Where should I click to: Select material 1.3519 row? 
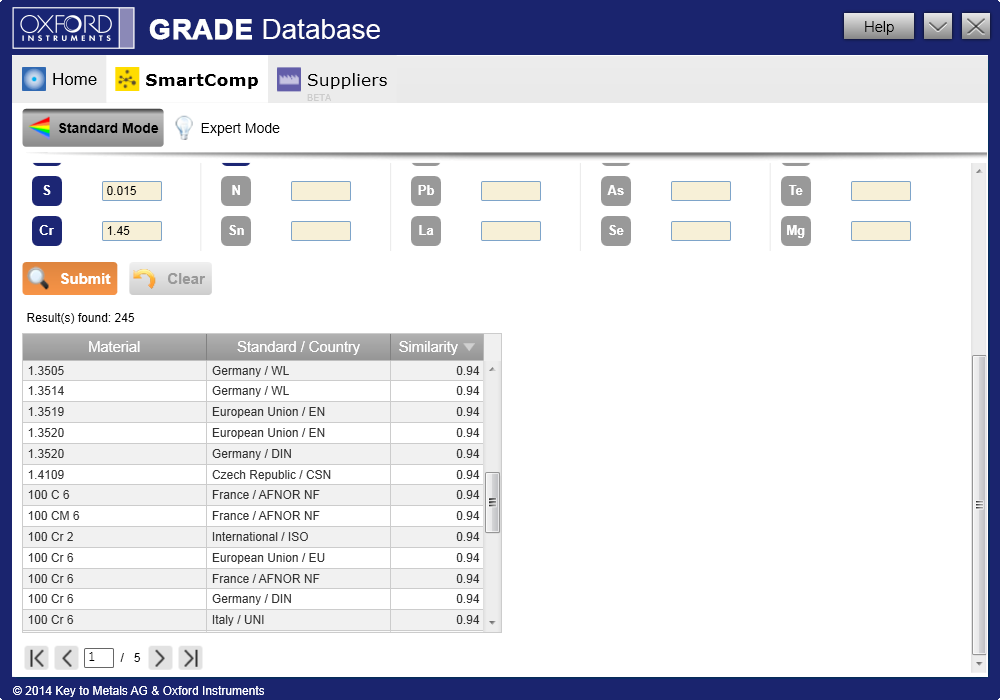point(253,412)
